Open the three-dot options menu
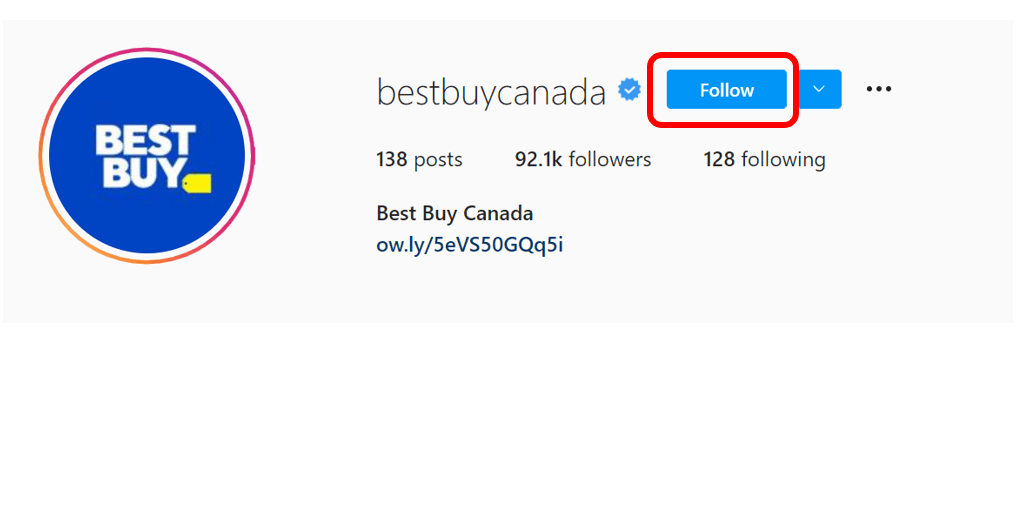1019x529 pixels. point(879,89)
